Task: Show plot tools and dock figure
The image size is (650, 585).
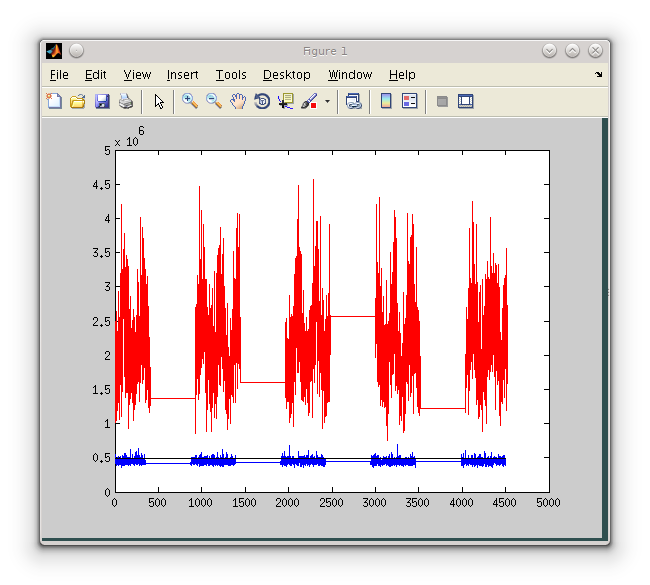Action: (466, 101)
